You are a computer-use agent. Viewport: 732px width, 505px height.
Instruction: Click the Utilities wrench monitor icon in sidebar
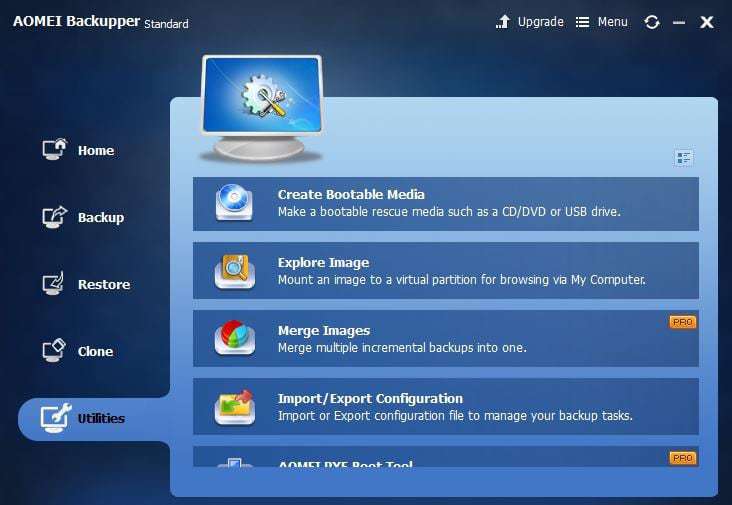(54, 418)
